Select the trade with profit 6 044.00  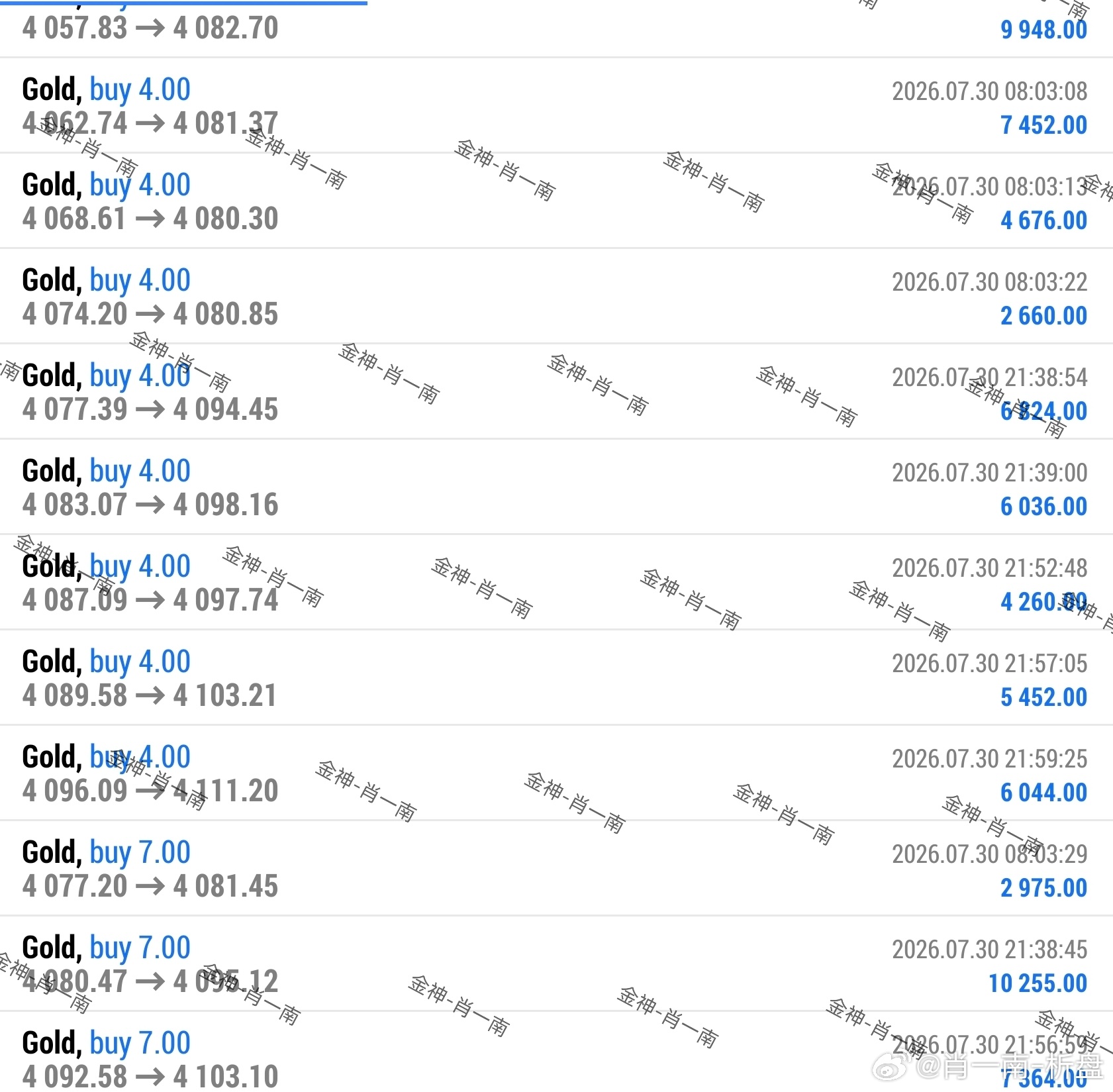(556, 773)
